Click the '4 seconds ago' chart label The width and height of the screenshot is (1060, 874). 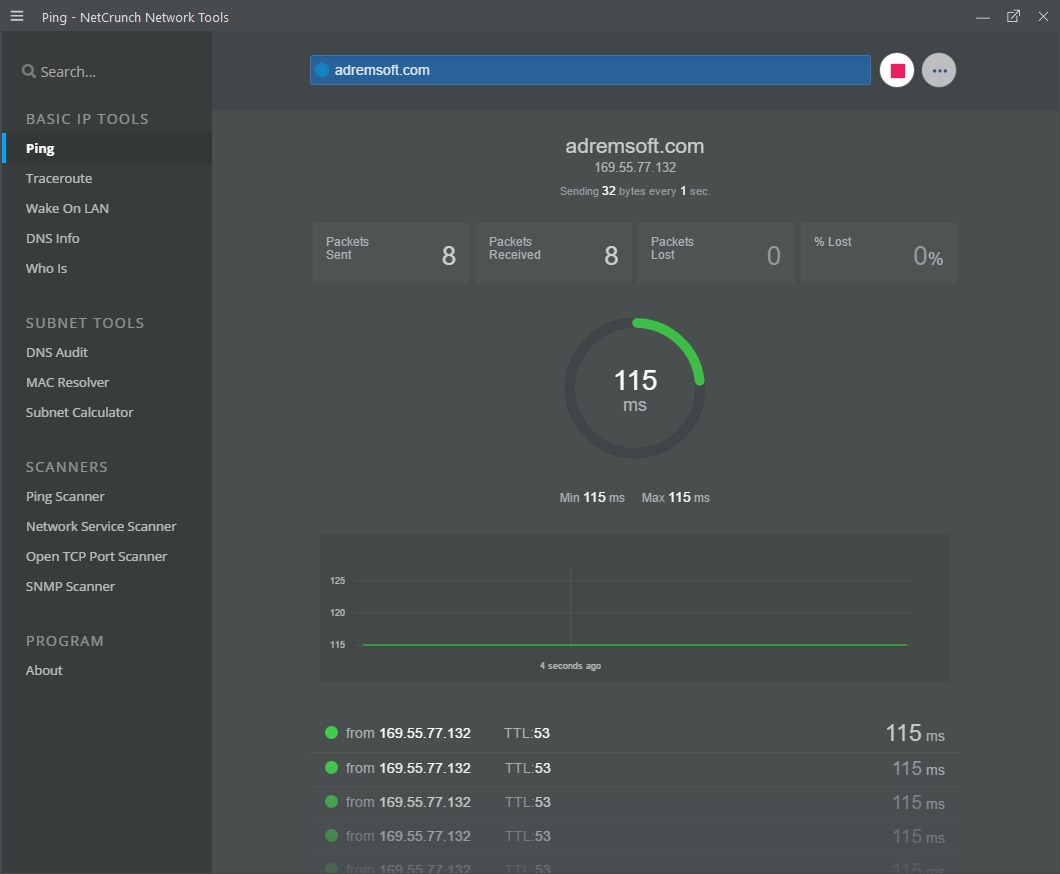point(571,666)
